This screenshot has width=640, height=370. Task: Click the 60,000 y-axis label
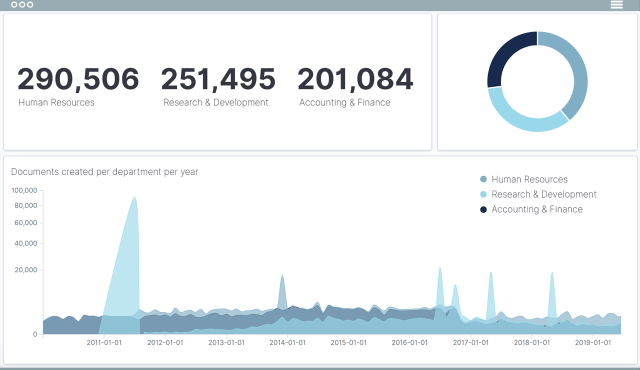[26, 223]
